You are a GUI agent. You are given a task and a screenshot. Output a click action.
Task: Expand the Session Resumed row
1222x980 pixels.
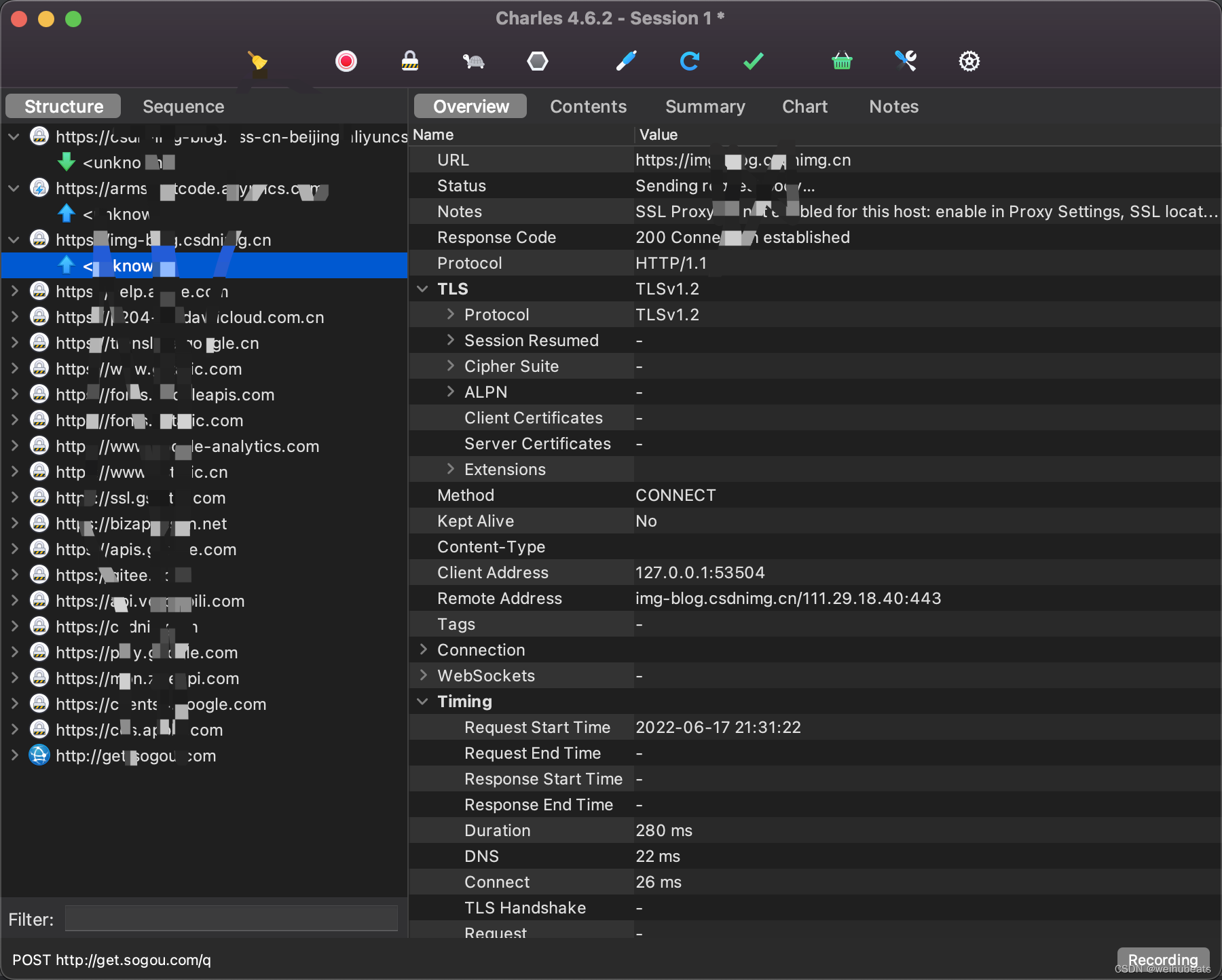click(450, 341)
